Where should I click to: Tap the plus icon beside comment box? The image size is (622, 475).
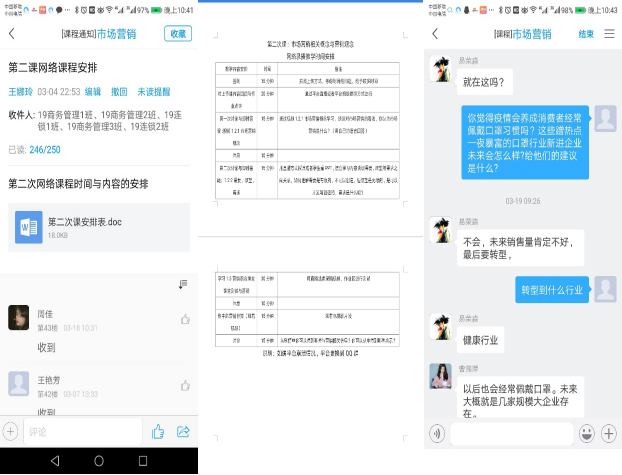[x=10, y=431]
